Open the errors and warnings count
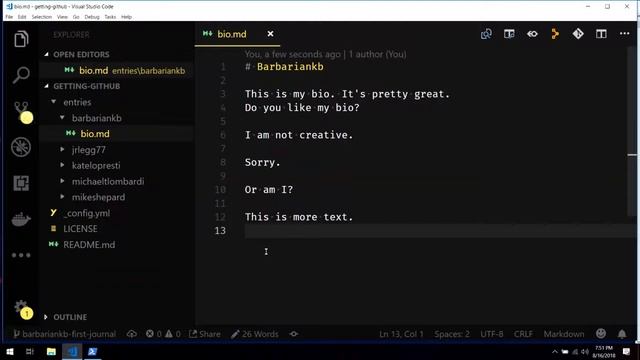 [163, 334]
